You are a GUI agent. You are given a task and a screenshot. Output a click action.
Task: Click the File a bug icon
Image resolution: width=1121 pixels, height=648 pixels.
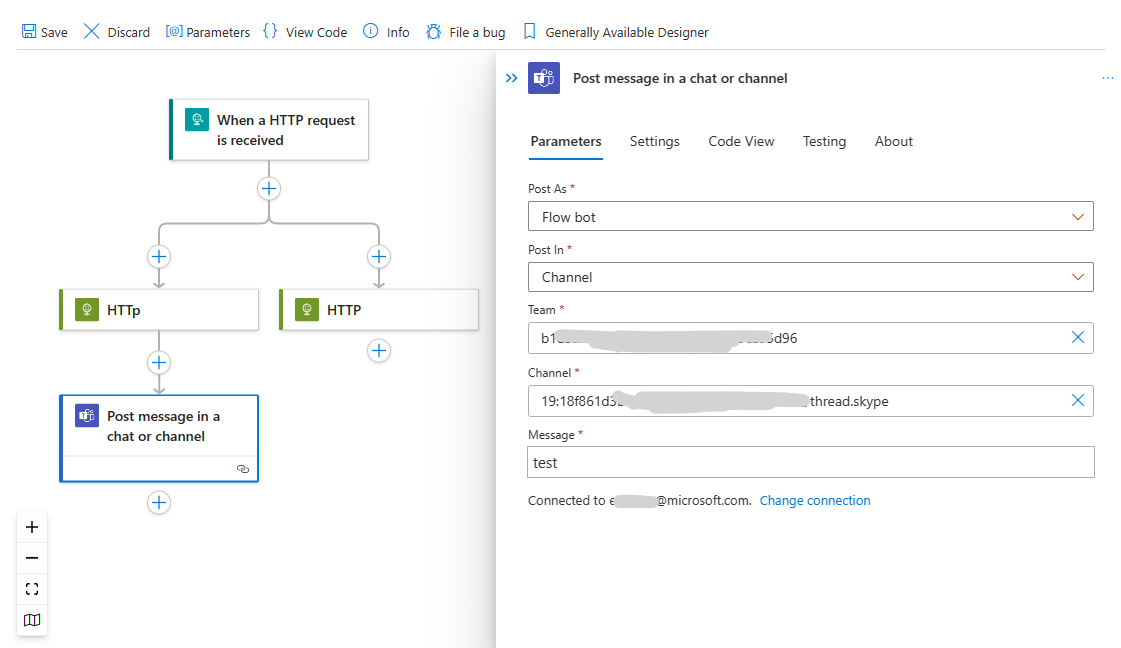tap(432, 31)
